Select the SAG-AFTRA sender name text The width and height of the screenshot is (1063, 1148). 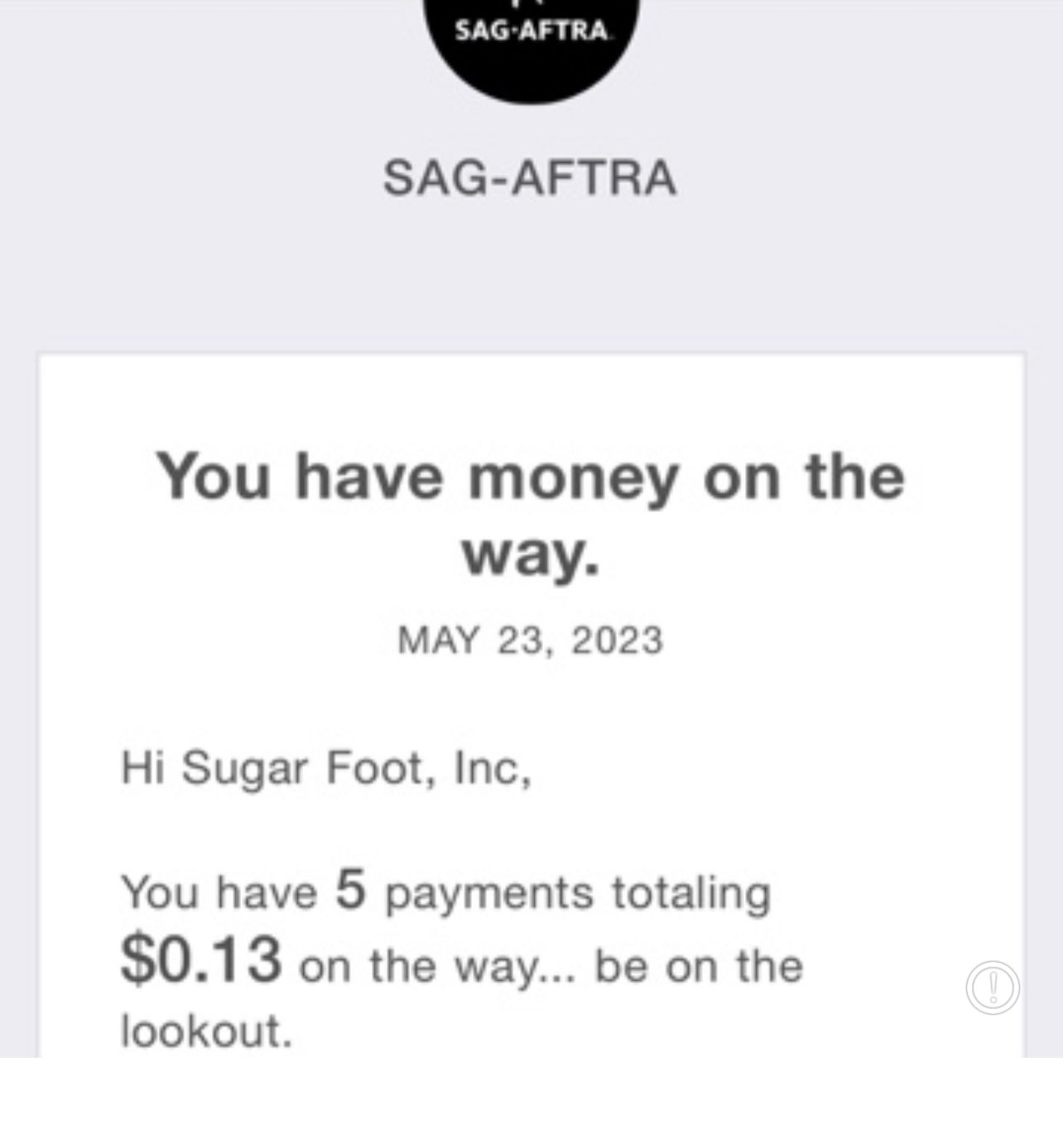[530, 178]
